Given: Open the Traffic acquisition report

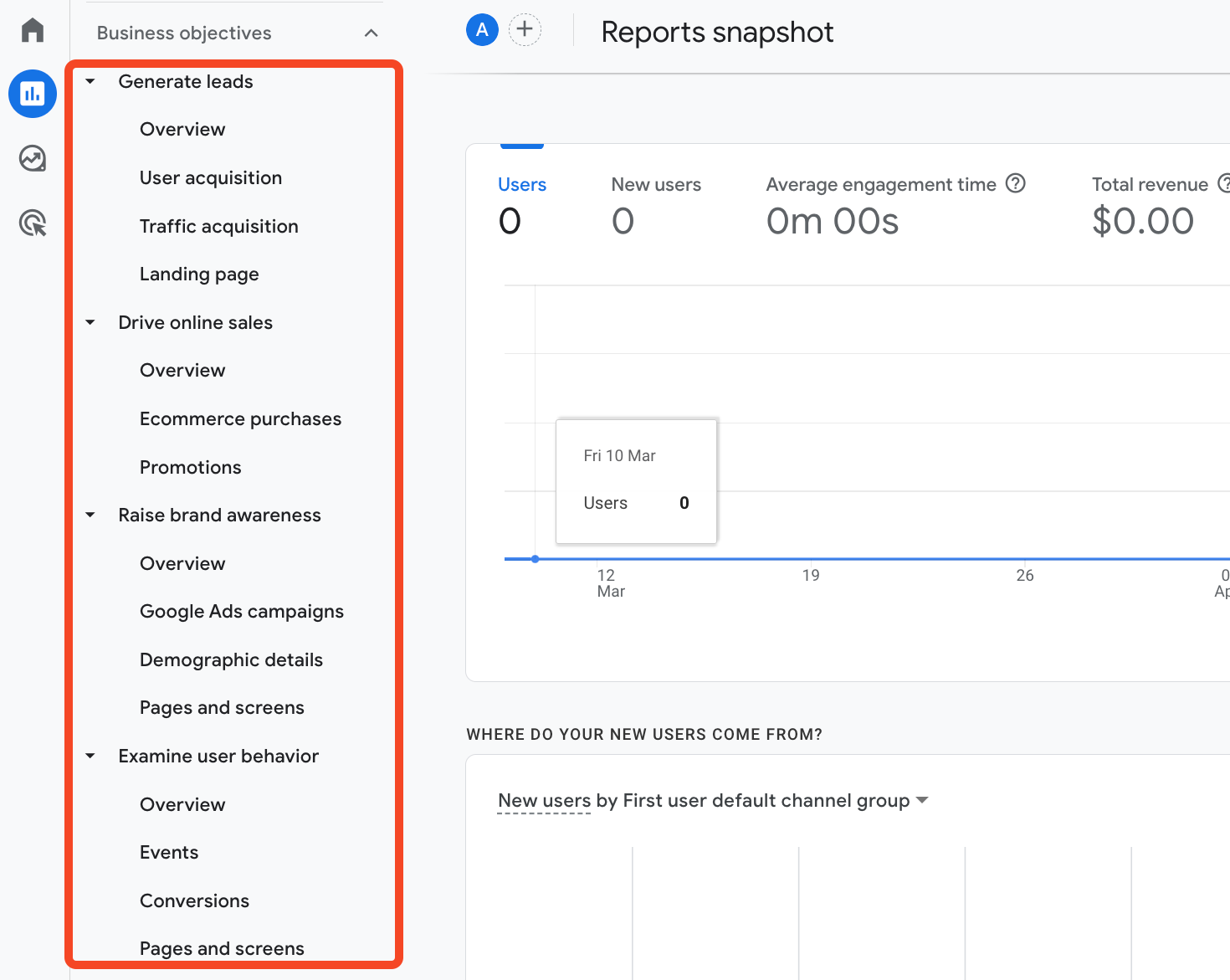Looking at the screenshot, I should (x=219, y=226).
